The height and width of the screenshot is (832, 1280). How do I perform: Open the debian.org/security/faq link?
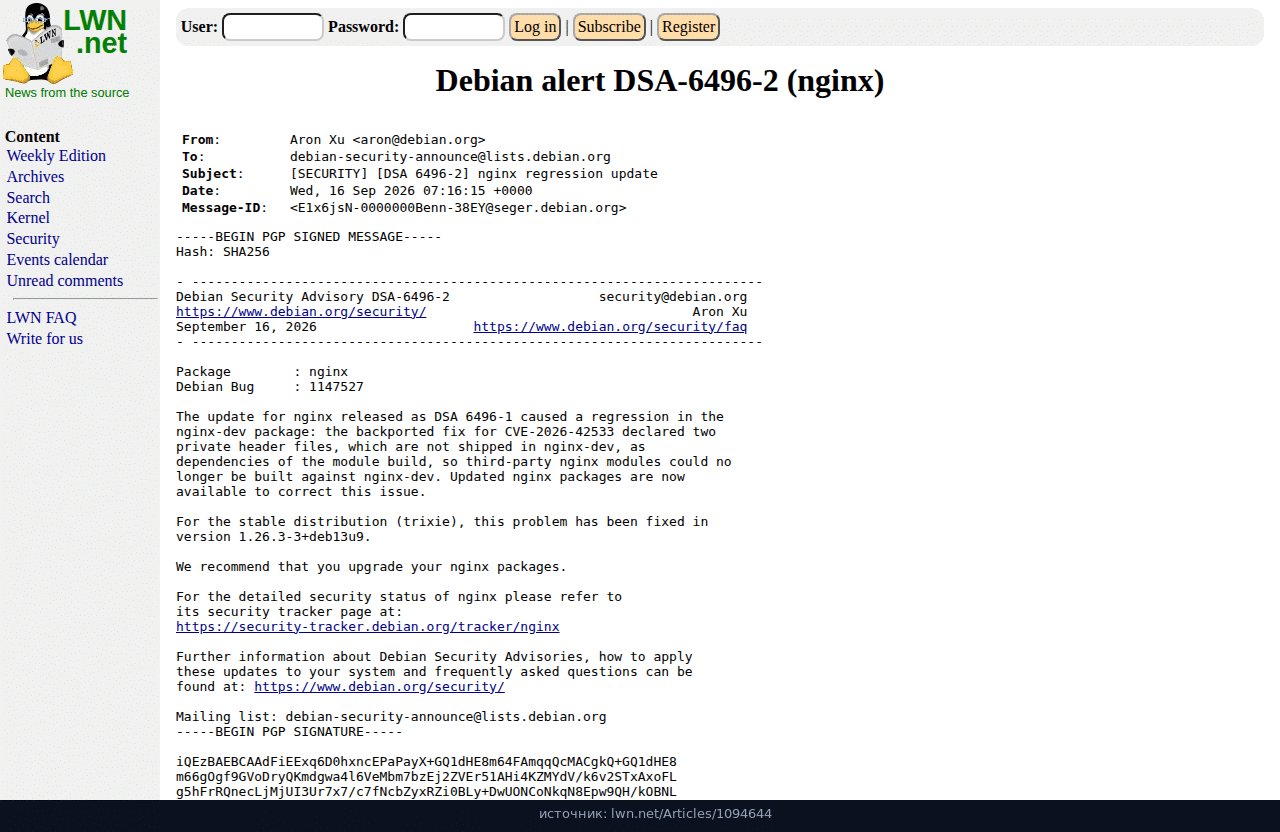click(x=610, y=327)
